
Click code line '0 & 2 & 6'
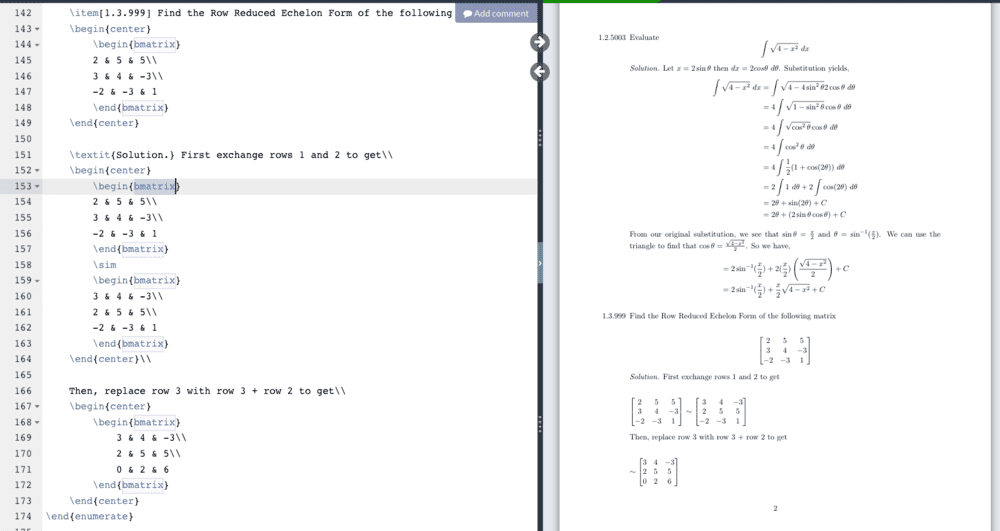143,470
